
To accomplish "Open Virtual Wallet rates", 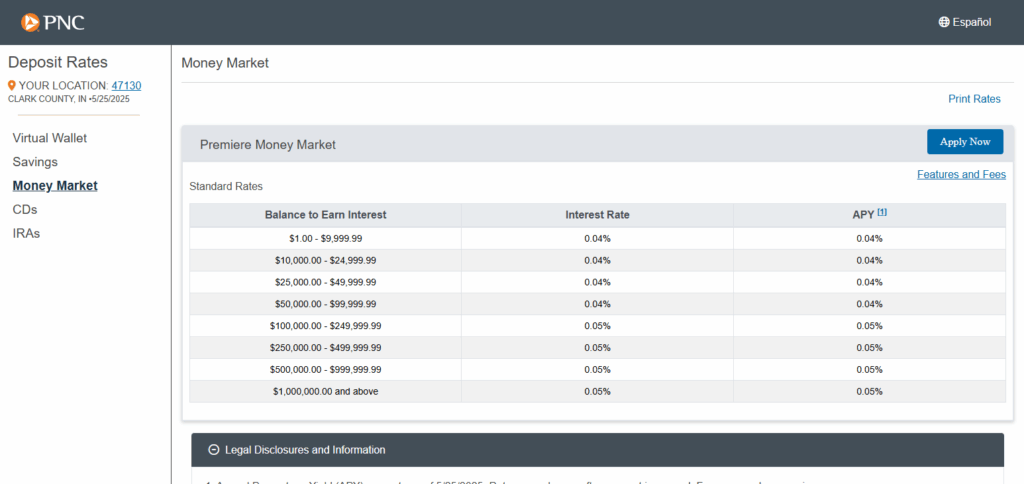I will click(x=50, y=138).
